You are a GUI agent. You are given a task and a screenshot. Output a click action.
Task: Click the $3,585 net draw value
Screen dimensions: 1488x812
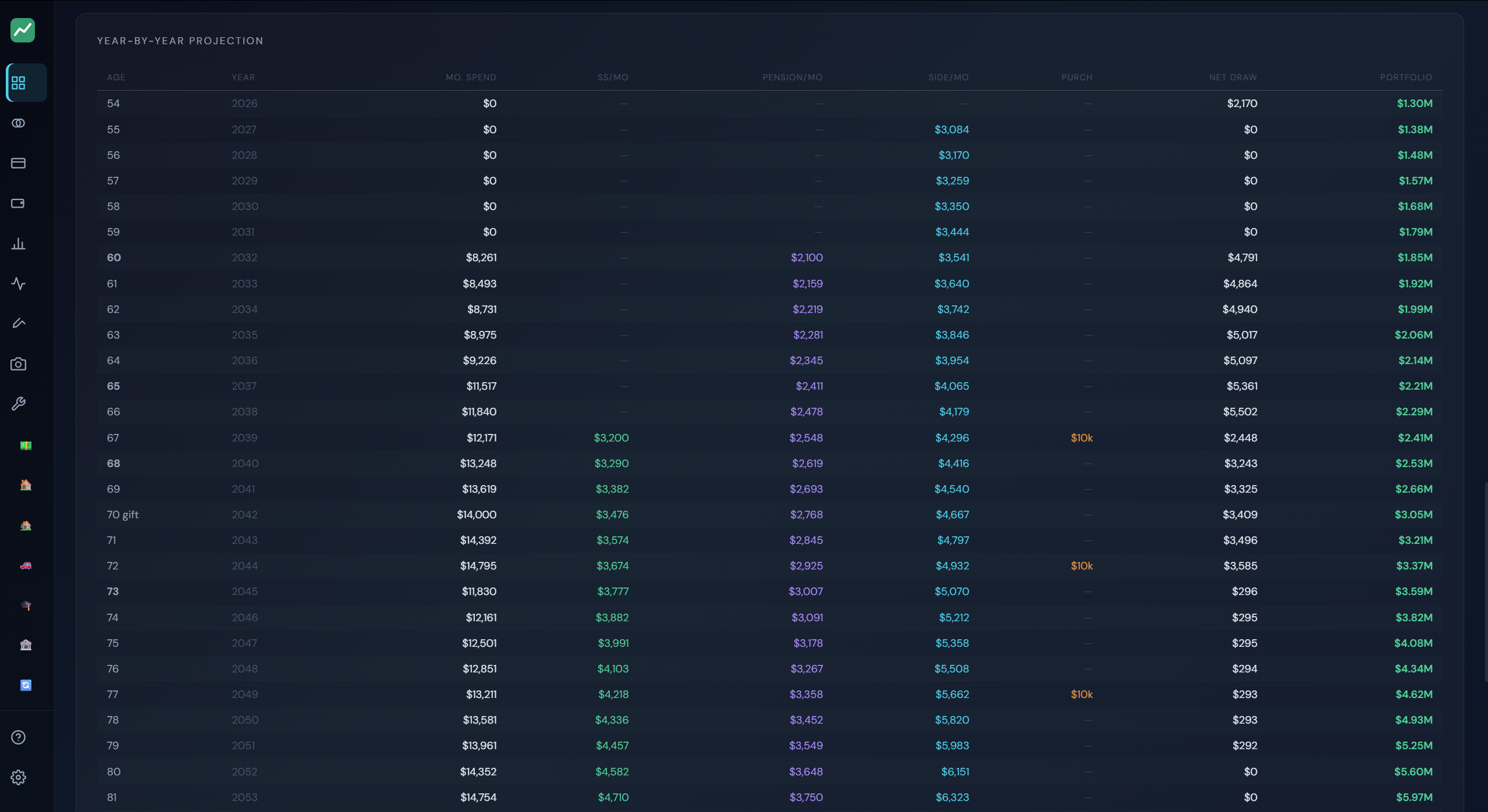pyautogui.click(x=1241, y=566)
